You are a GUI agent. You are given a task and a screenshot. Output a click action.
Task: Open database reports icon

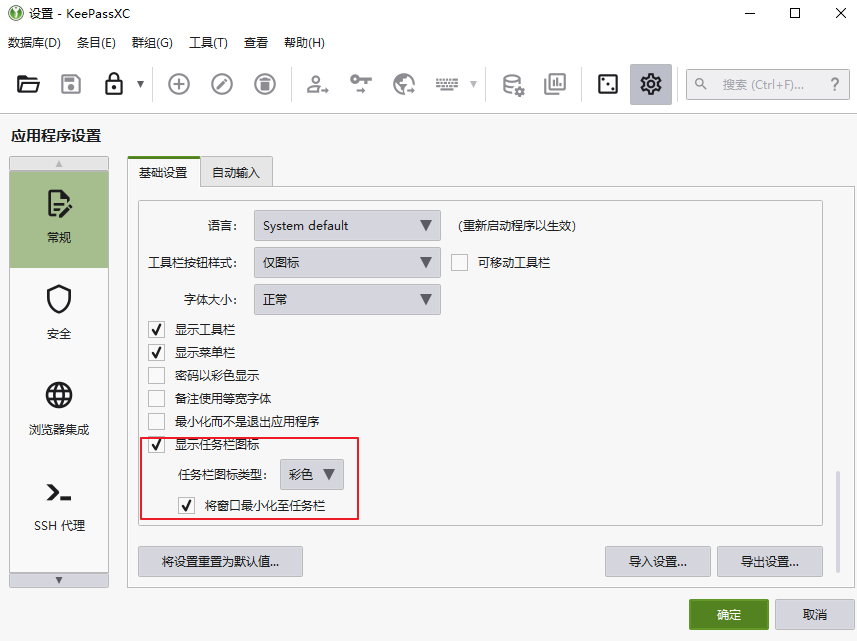[x=555, y=84]
